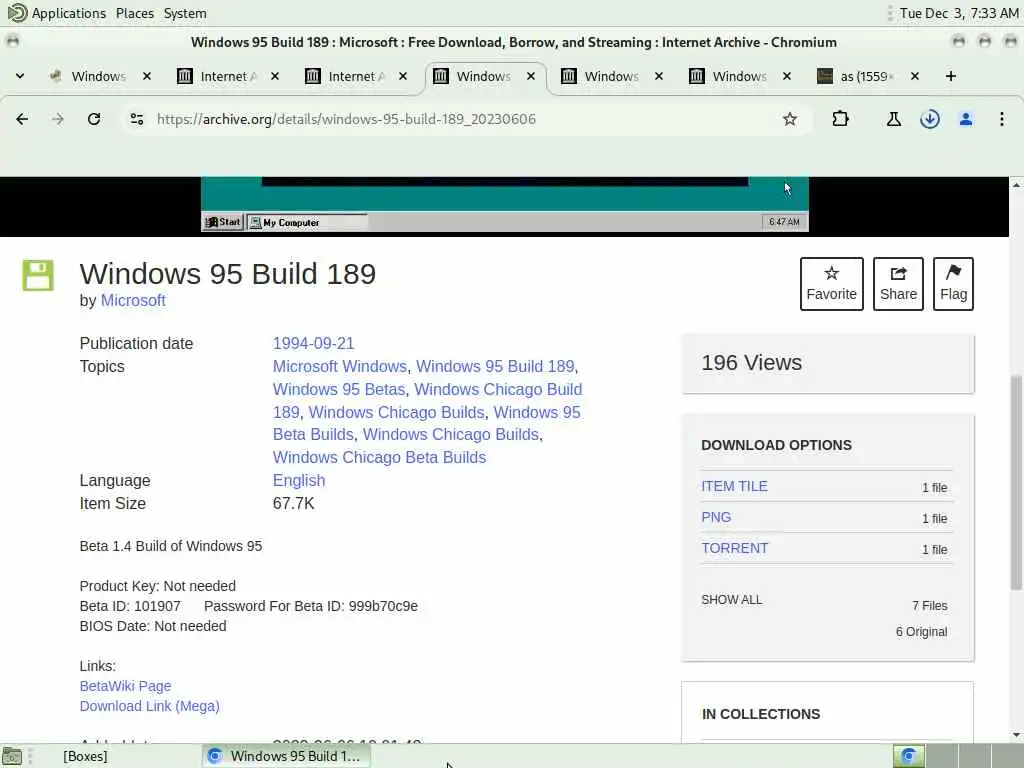This screenshot has height=768, width=1024.
Task: Open the Microsoft creator link
Action: click(x=133, y=300)
